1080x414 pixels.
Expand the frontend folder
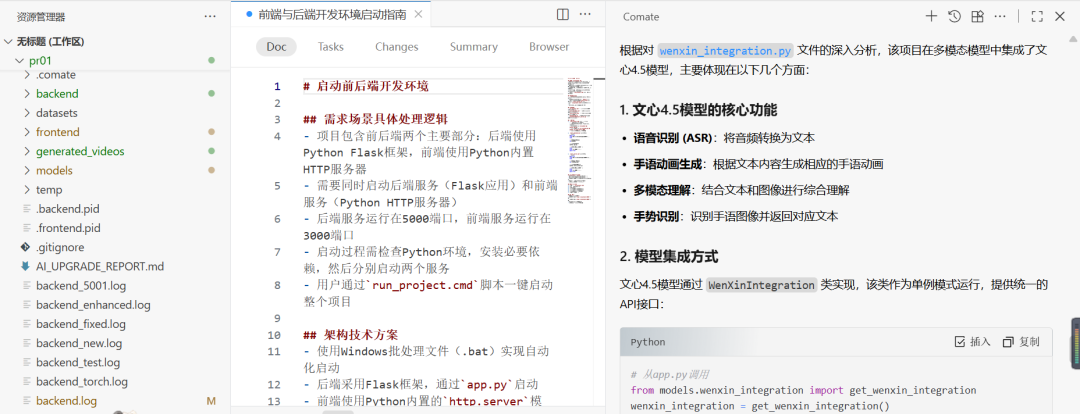pos(27,132)
